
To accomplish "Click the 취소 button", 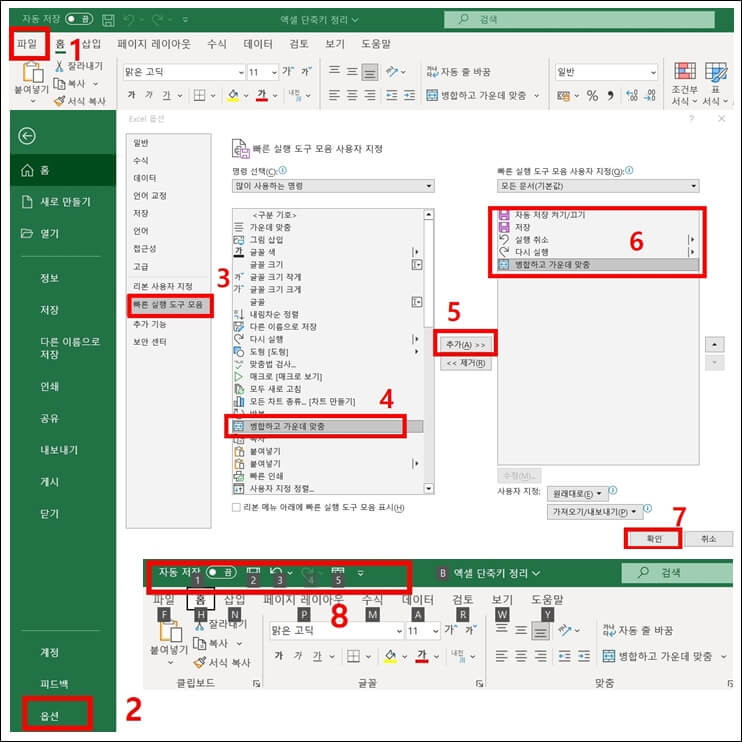I will (x=708, y=539).
